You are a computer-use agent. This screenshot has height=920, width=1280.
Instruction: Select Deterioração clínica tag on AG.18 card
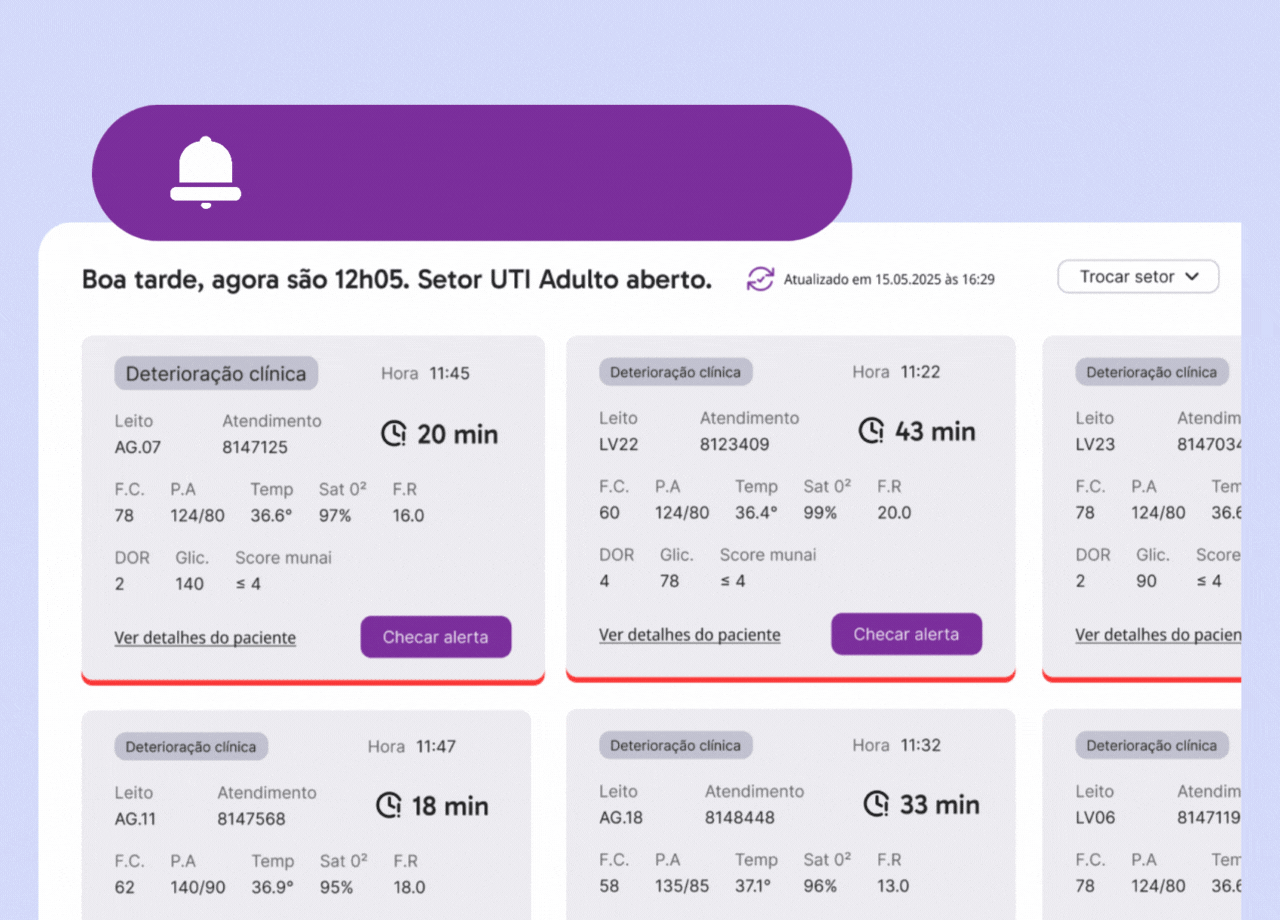[x=675, y=745]
